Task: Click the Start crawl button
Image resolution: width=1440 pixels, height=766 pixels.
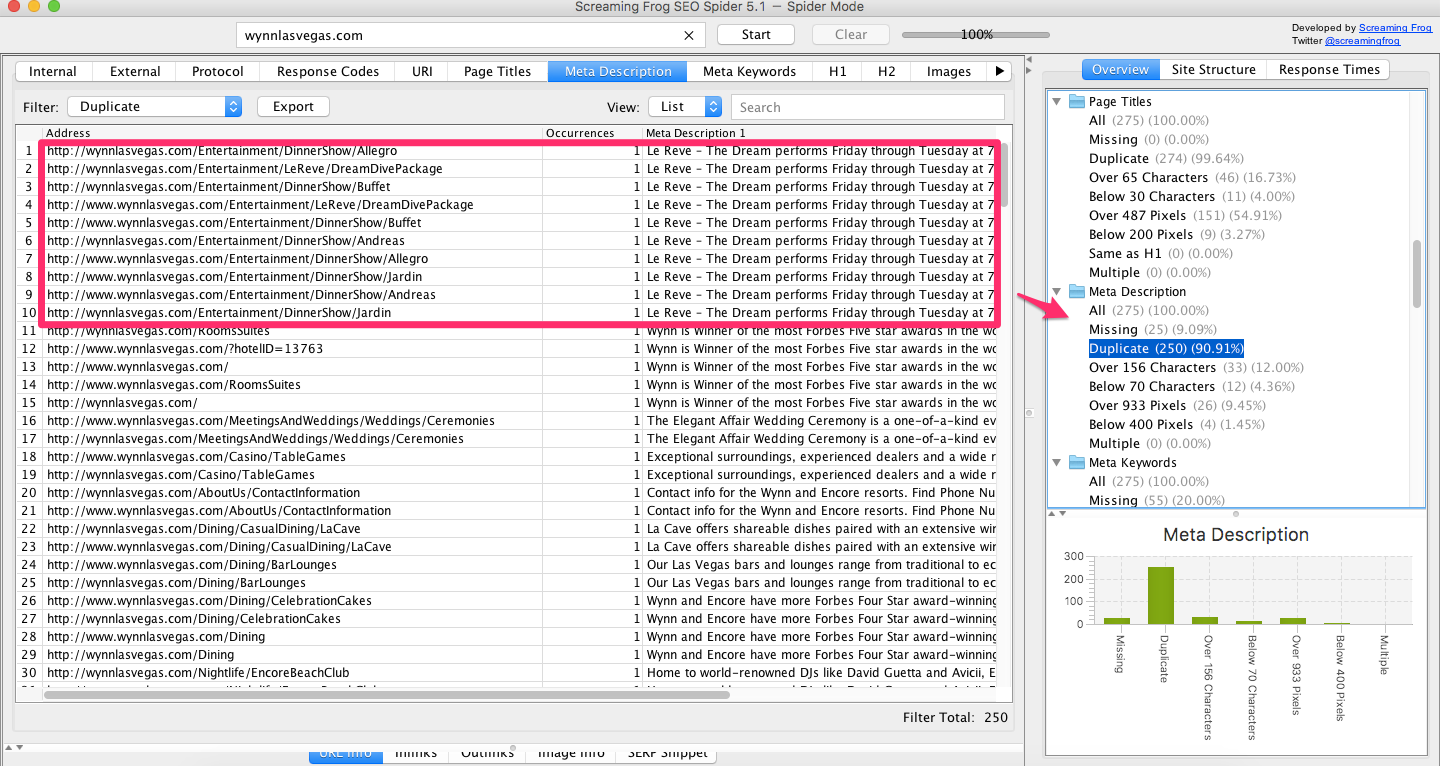Action: (756, 34)
